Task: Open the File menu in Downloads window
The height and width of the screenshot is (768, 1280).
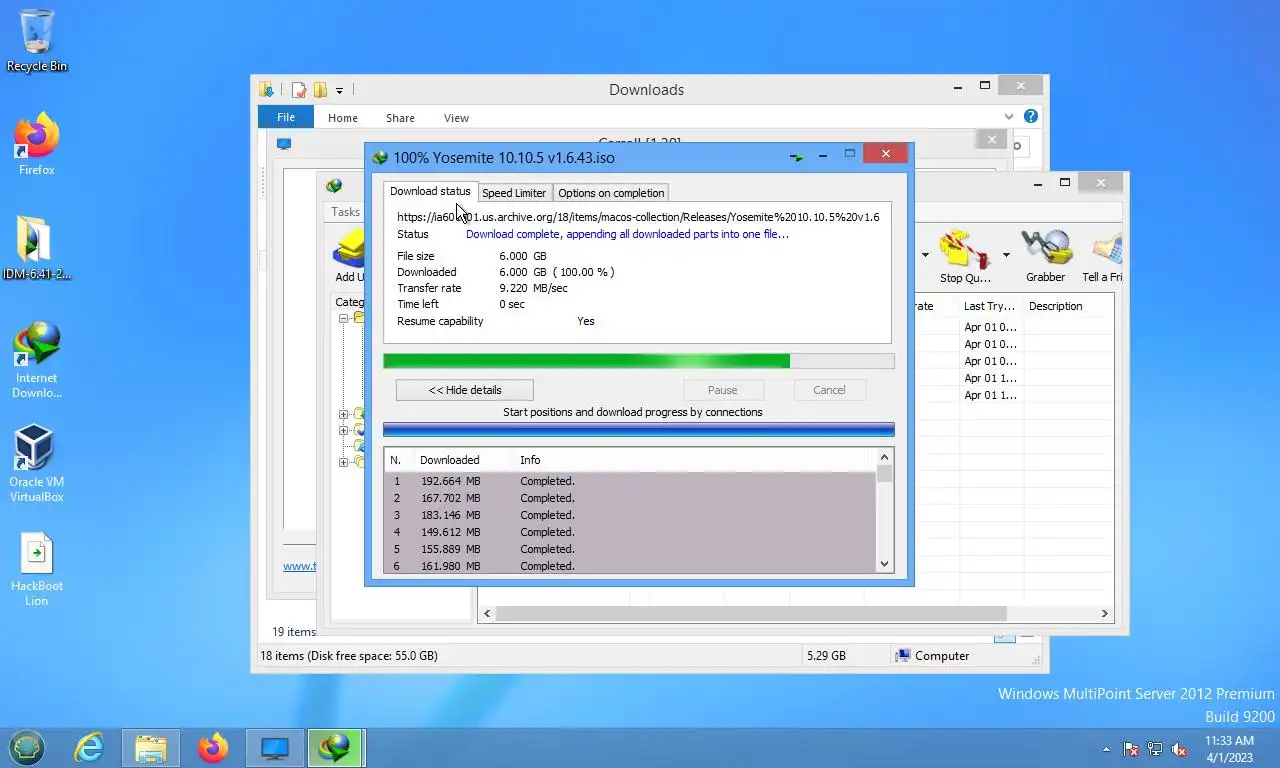Action: [286, 117]
